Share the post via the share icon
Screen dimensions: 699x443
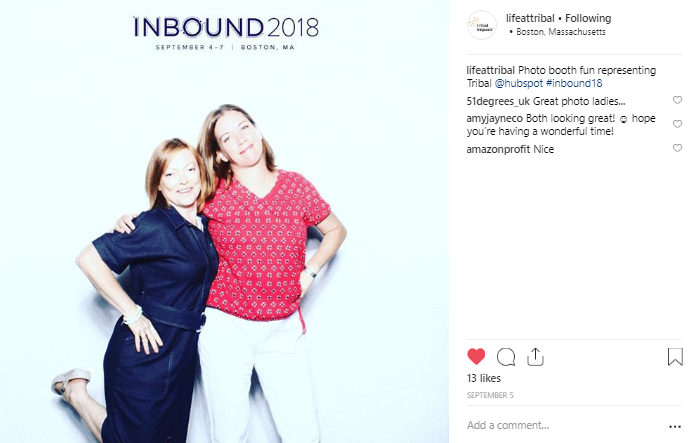click(x=535, y=357)
